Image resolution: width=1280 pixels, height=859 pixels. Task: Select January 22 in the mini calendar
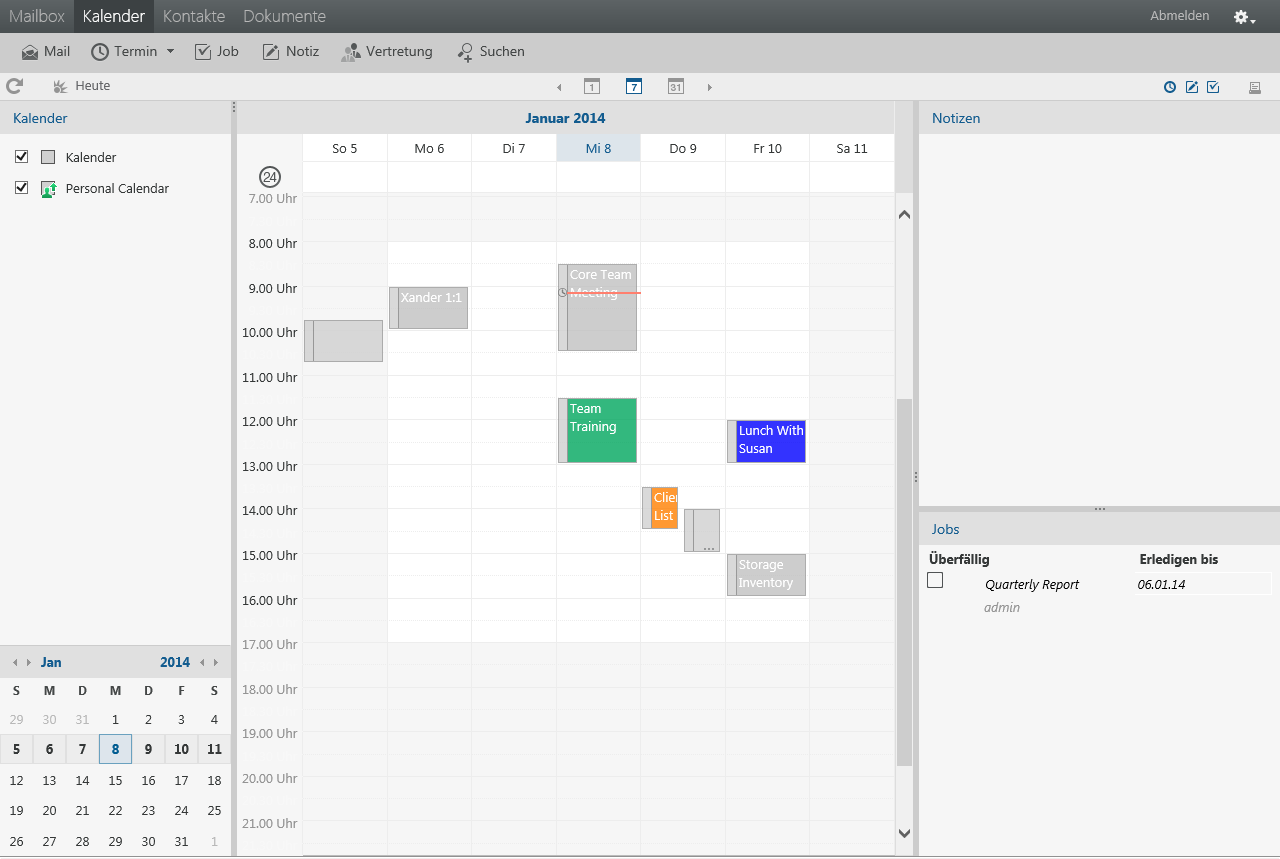click(x=115, y=811)
